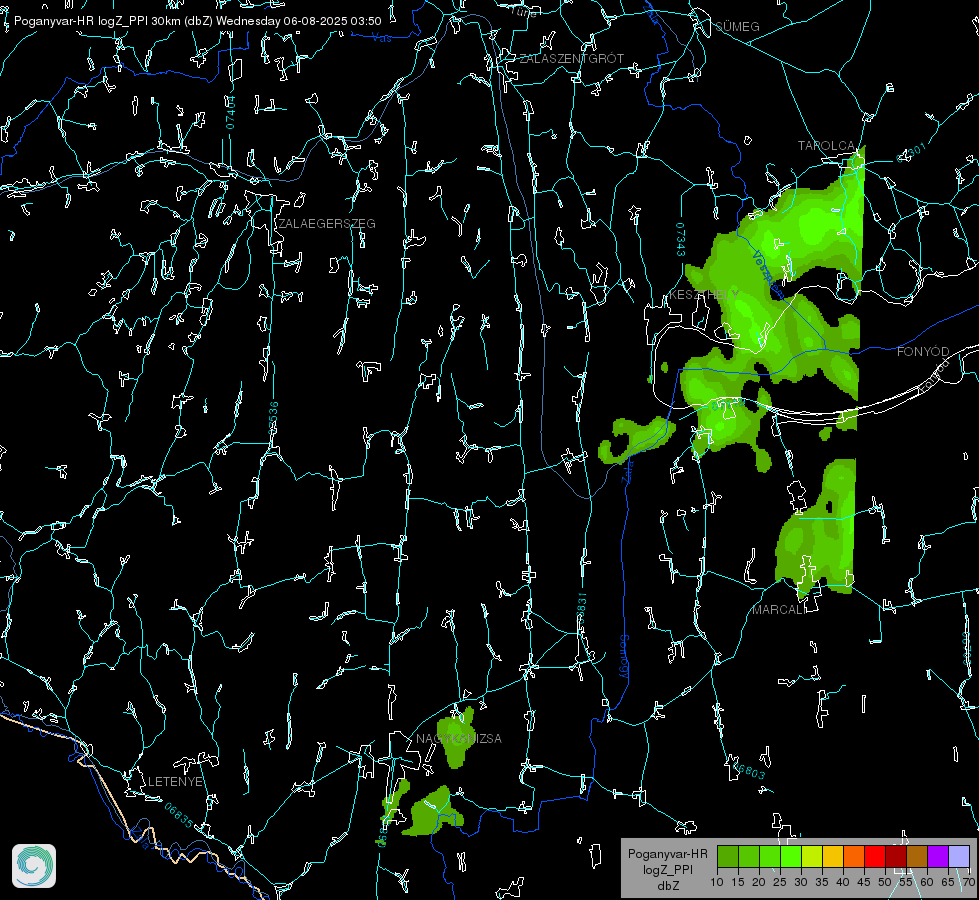The image size is (979, 900).
Task: Click the legend tick value 10
Action: pyautogui.click(x=717, y=882)
